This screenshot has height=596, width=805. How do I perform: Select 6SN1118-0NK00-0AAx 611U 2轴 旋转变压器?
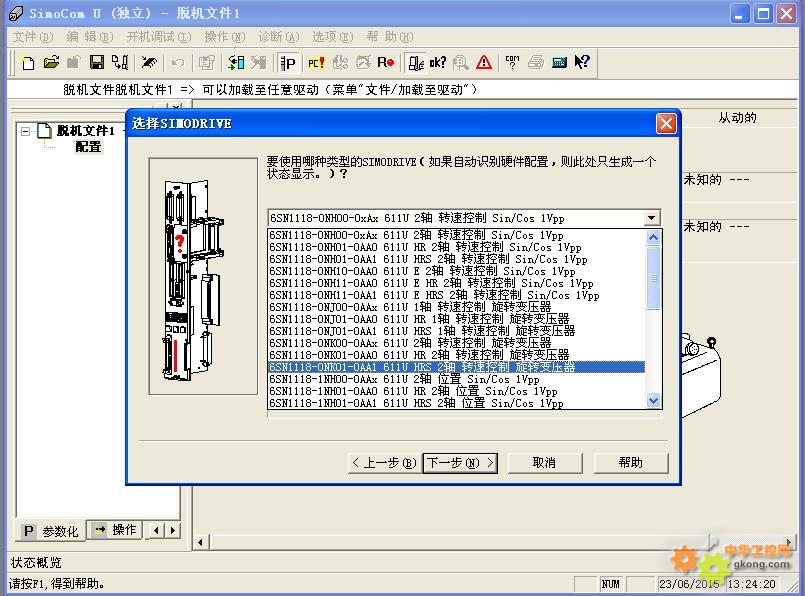click(456, 343)
